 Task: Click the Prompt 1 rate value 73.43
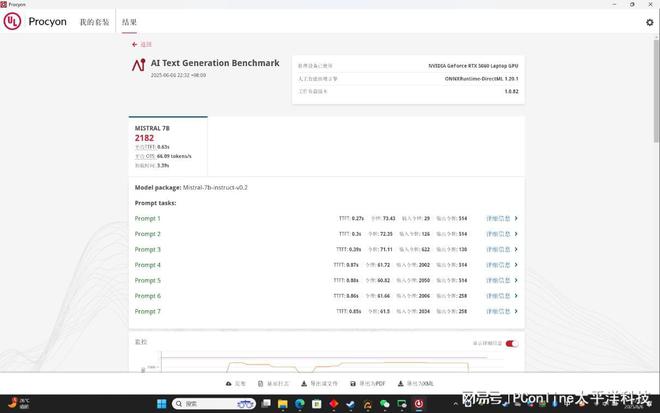tap(389, 218)
